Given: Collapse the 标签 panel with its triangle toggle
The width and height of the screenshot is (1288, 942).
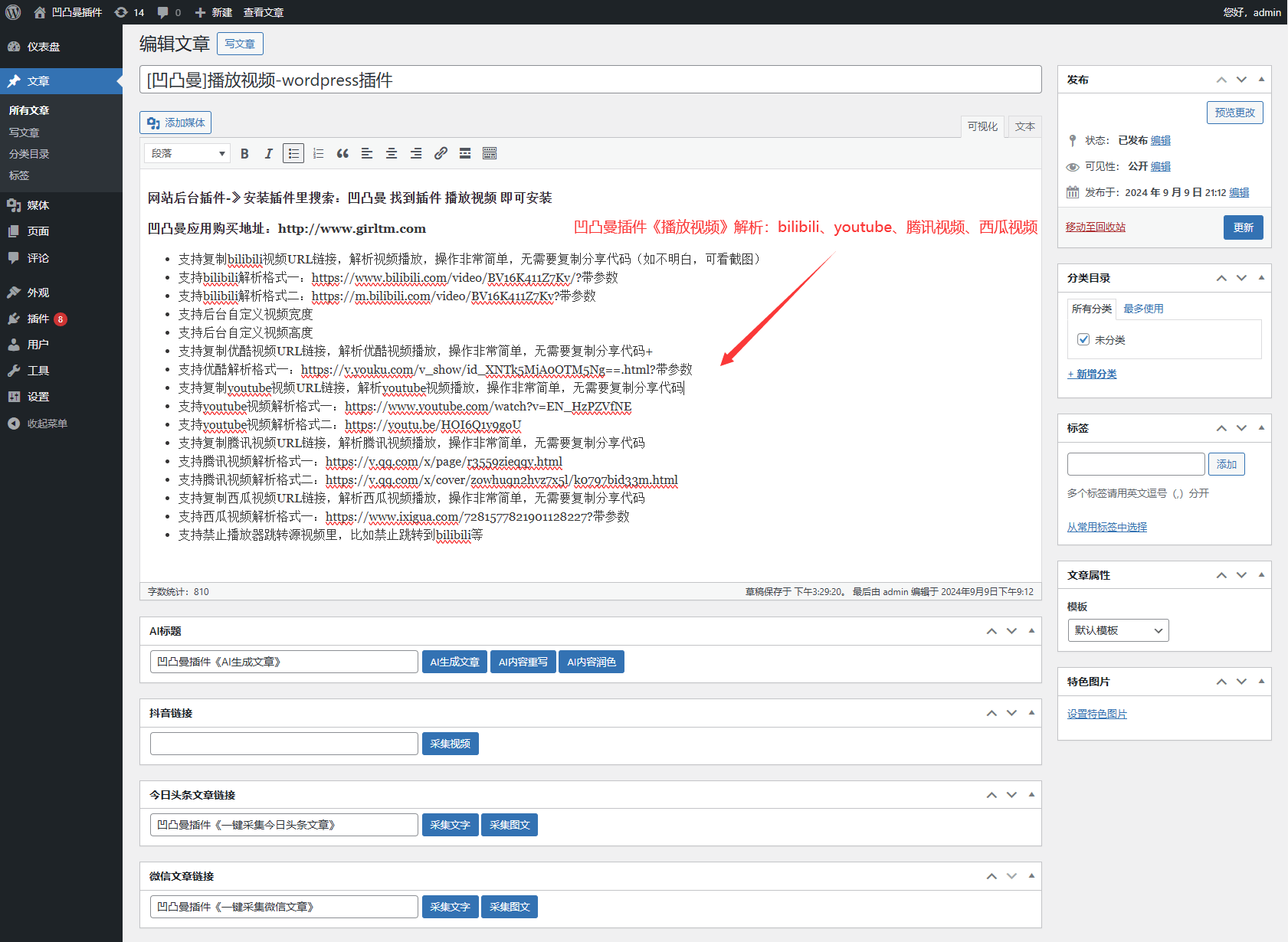Looking at the screenshot, I should click(1261, 428).
